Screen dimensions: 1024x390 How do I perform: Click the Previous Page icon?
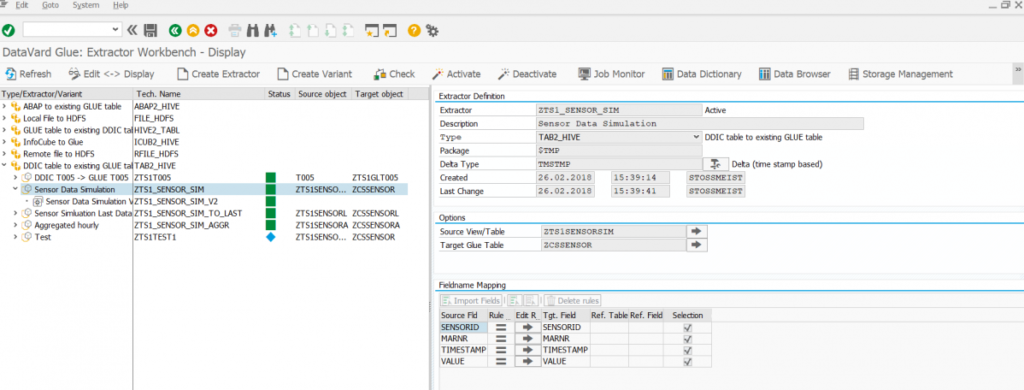tap(313, 30)
